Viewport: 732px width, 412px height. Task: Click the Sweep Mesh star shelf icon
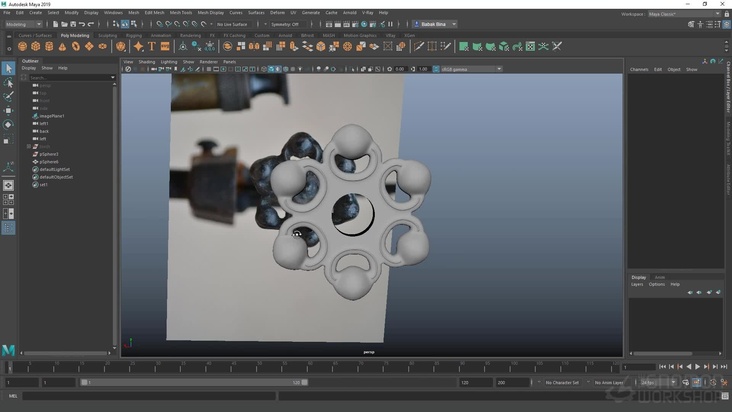(138, 46)
